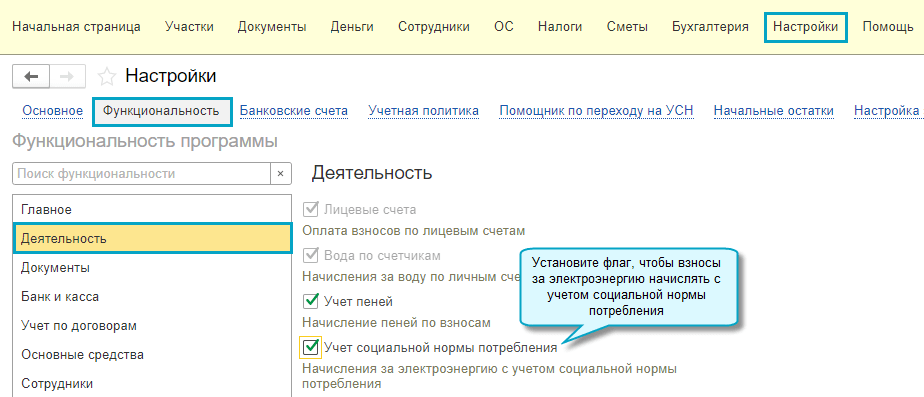Open the Помощь menu section

(888, 27)
